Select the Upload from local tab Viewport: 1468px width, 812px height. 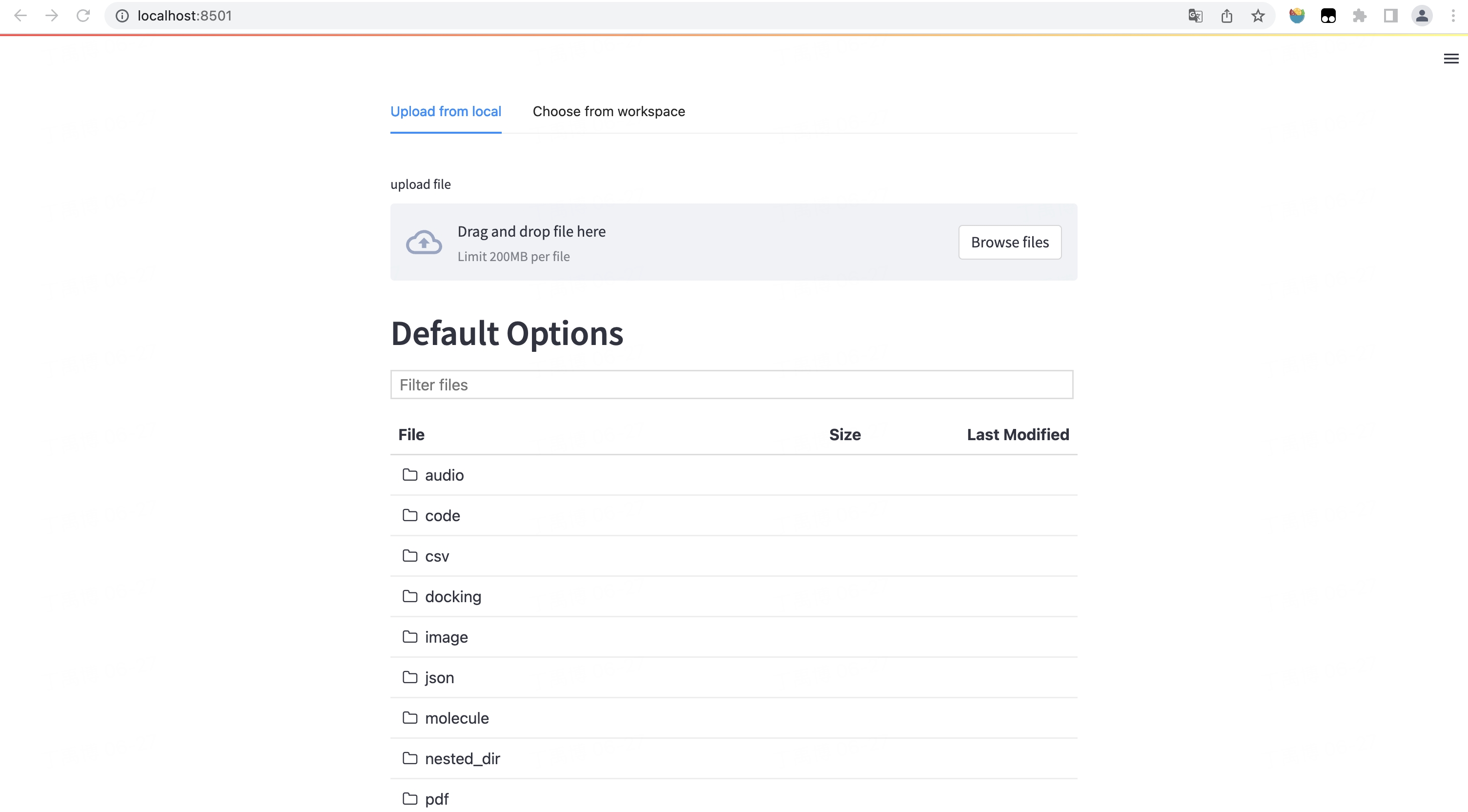point(446,111)
